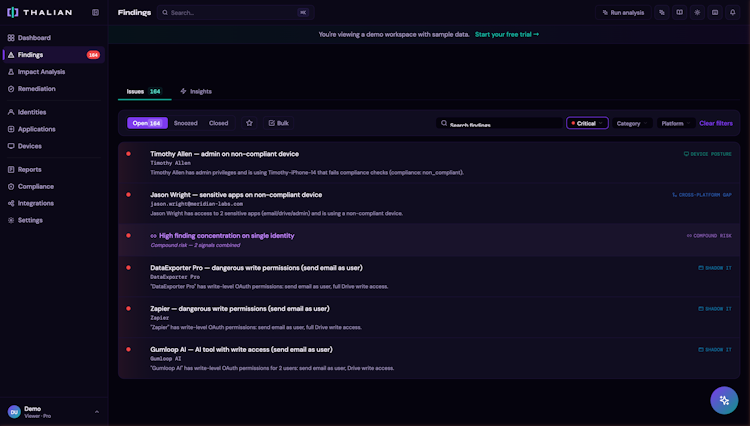Screen dimensions: 750x426
Task: Click magnifier icon in Search findings
Action: [x=444, y=123]
